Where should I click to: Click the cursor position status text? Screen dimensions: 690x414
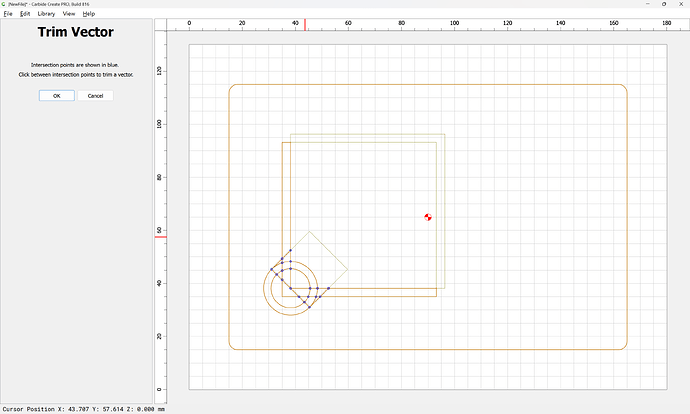[x=84, y=409]
